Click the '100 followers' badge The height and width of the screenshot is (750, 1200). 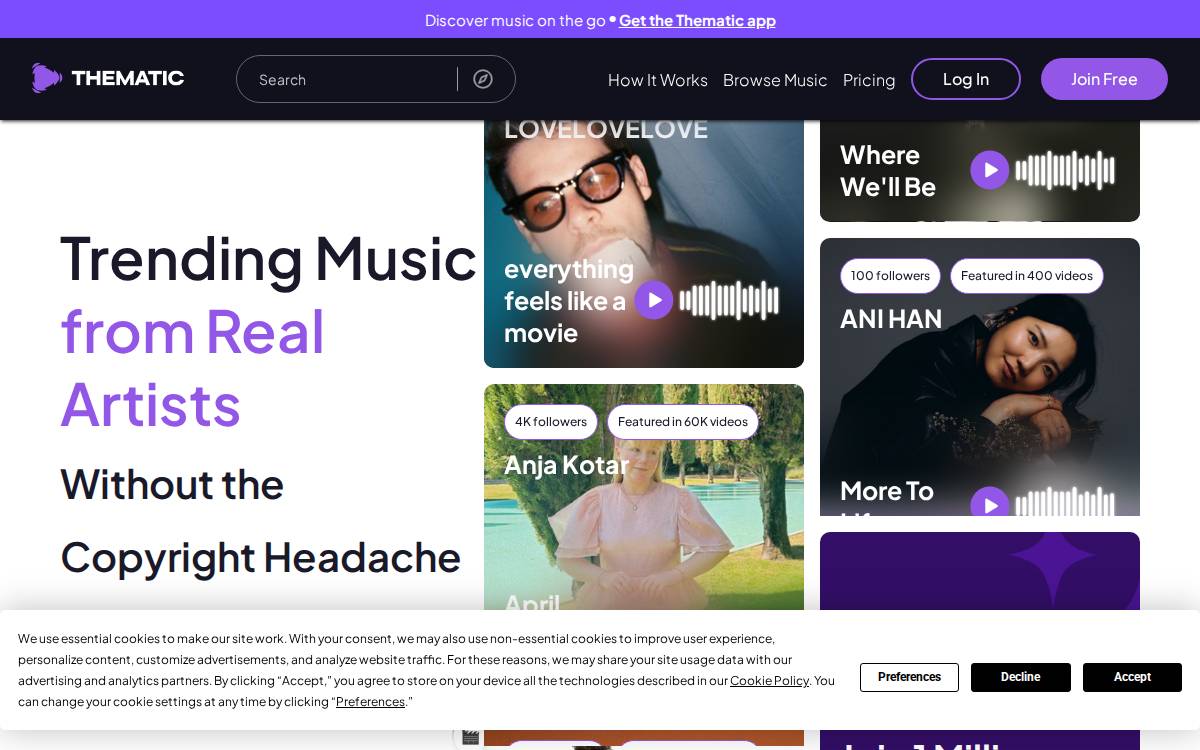tap(890, 276)
